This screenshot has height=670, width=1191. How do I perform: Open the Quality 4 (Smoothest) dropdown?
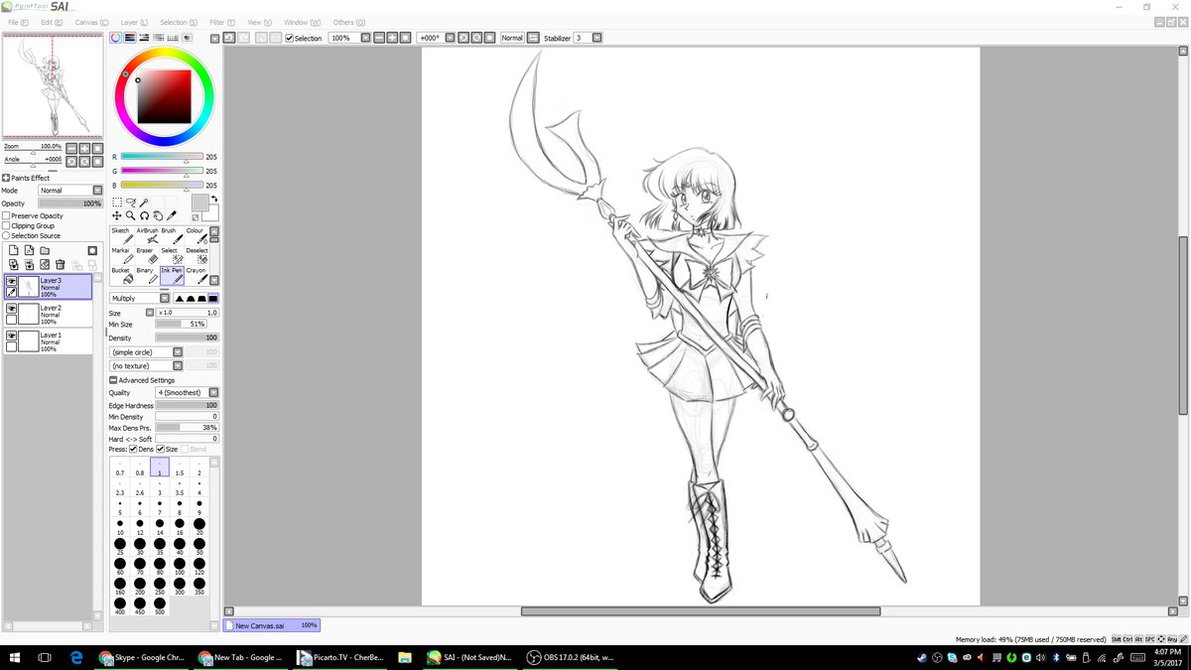pyautogui.click(x=187, y=393)
